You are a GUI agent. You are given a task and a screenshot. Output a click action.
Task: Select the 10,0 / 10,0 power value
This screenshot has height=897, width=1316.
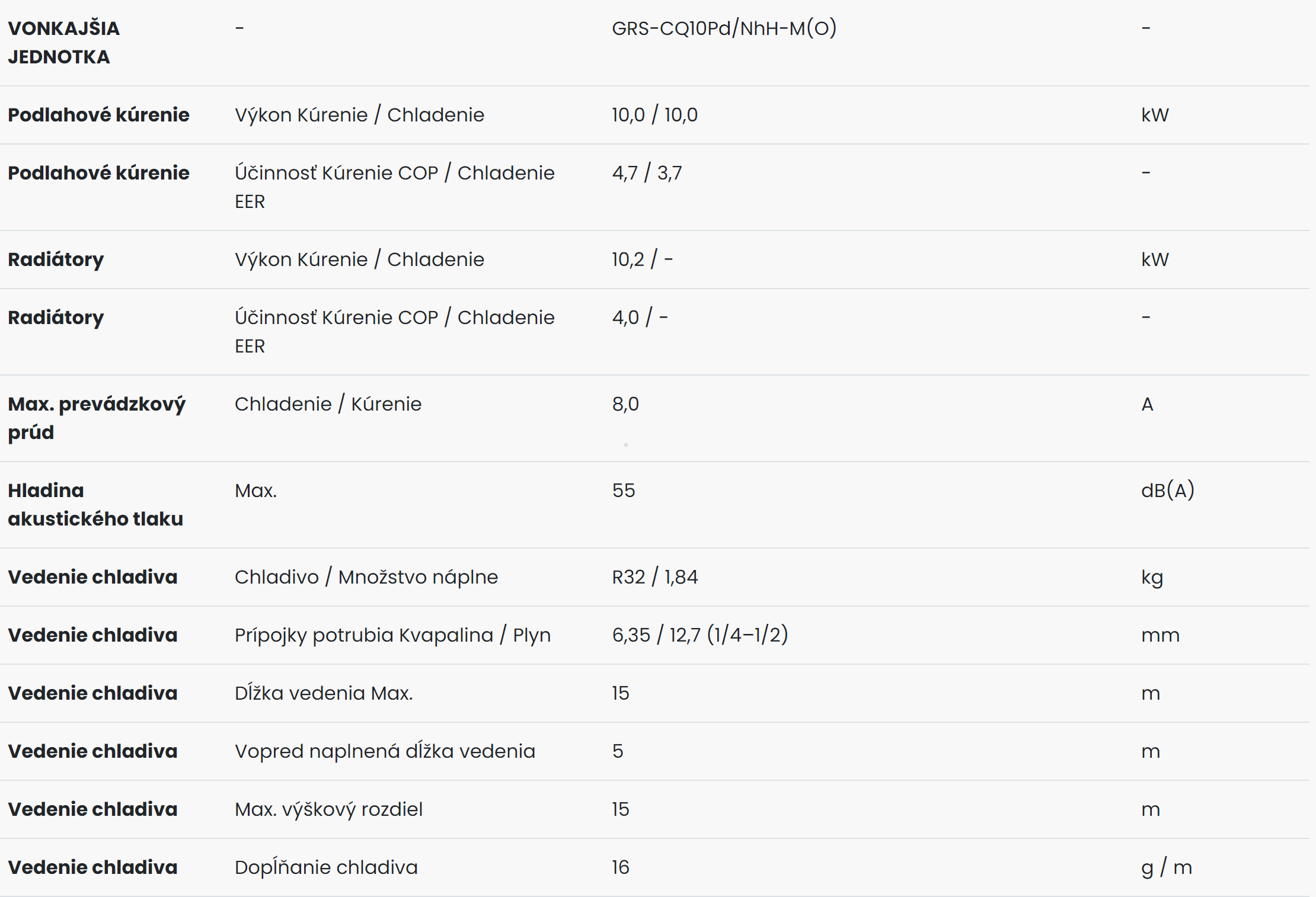click(x=654, y=114)
